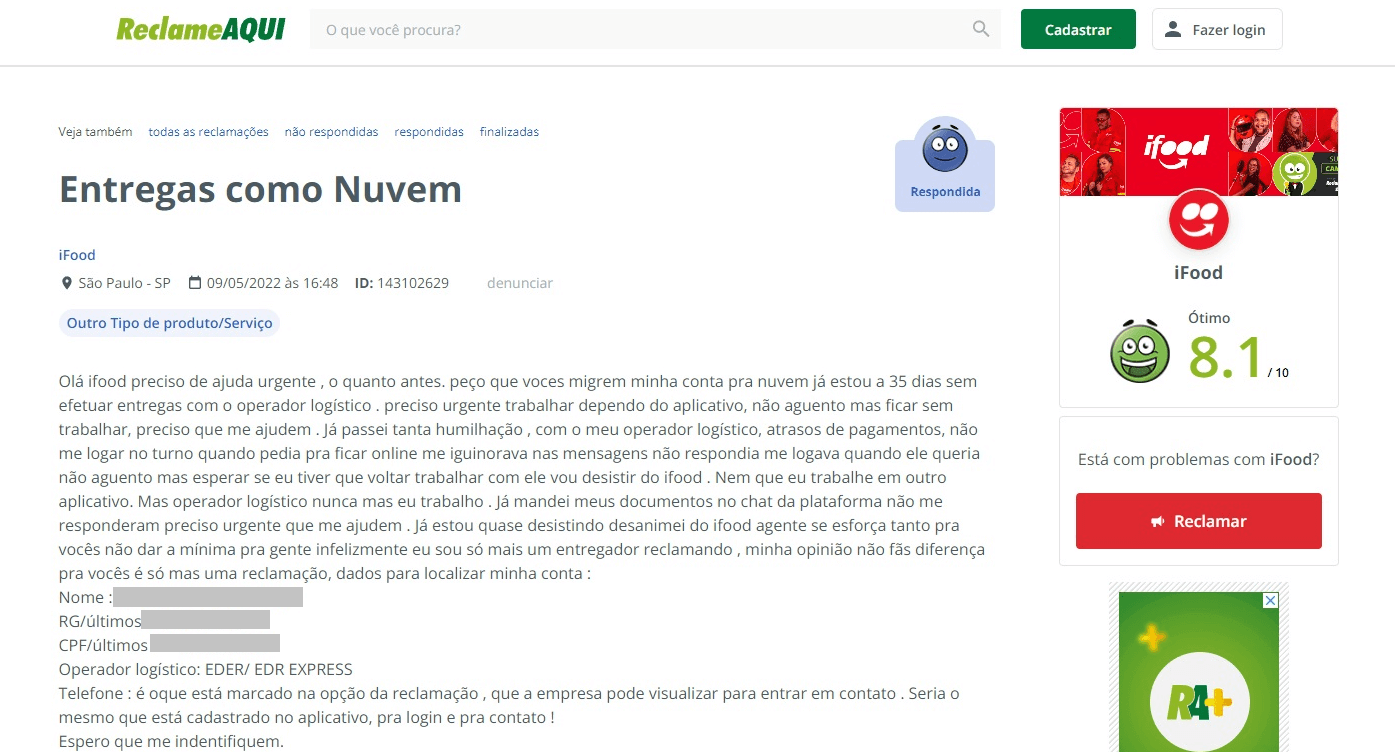Open 'finalizadas' filter link

tap(509, 132)
